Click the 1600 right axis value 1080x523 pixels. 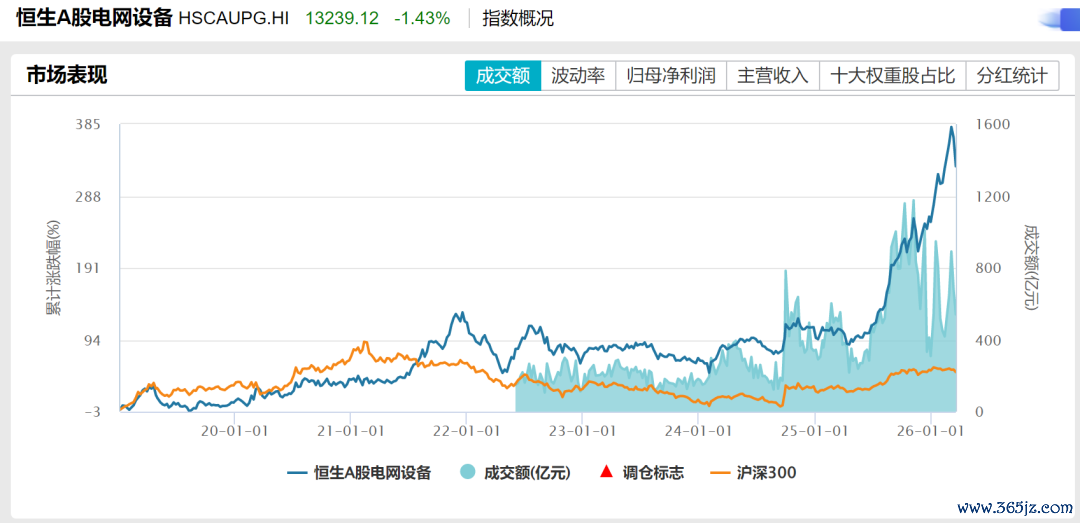993,125
